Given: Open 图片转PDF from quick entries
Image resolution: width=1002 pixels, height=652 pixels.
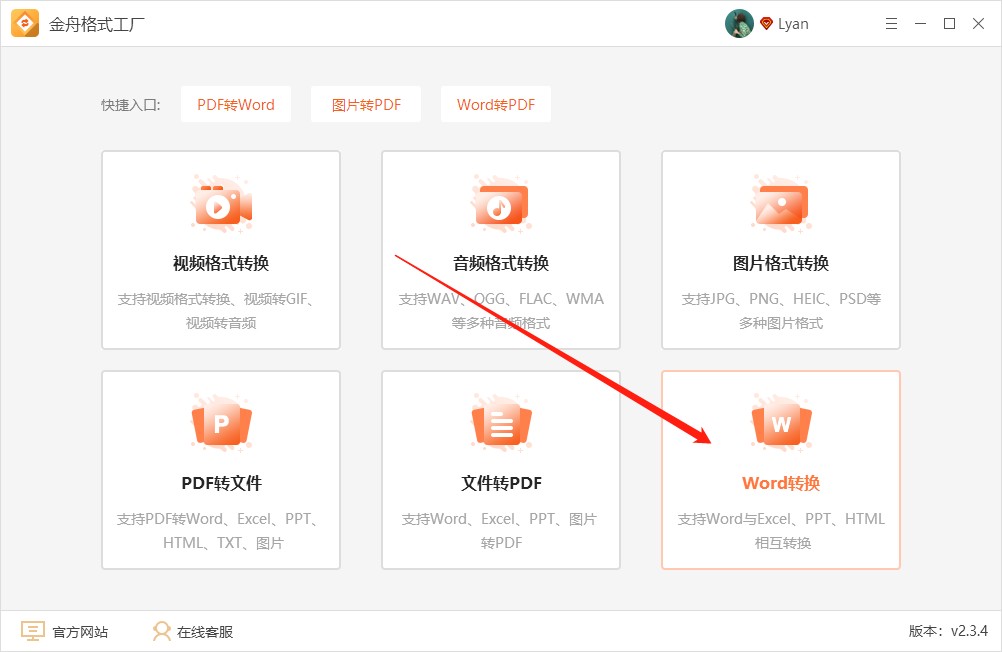Looking at the screenshot, I should 365,104.
